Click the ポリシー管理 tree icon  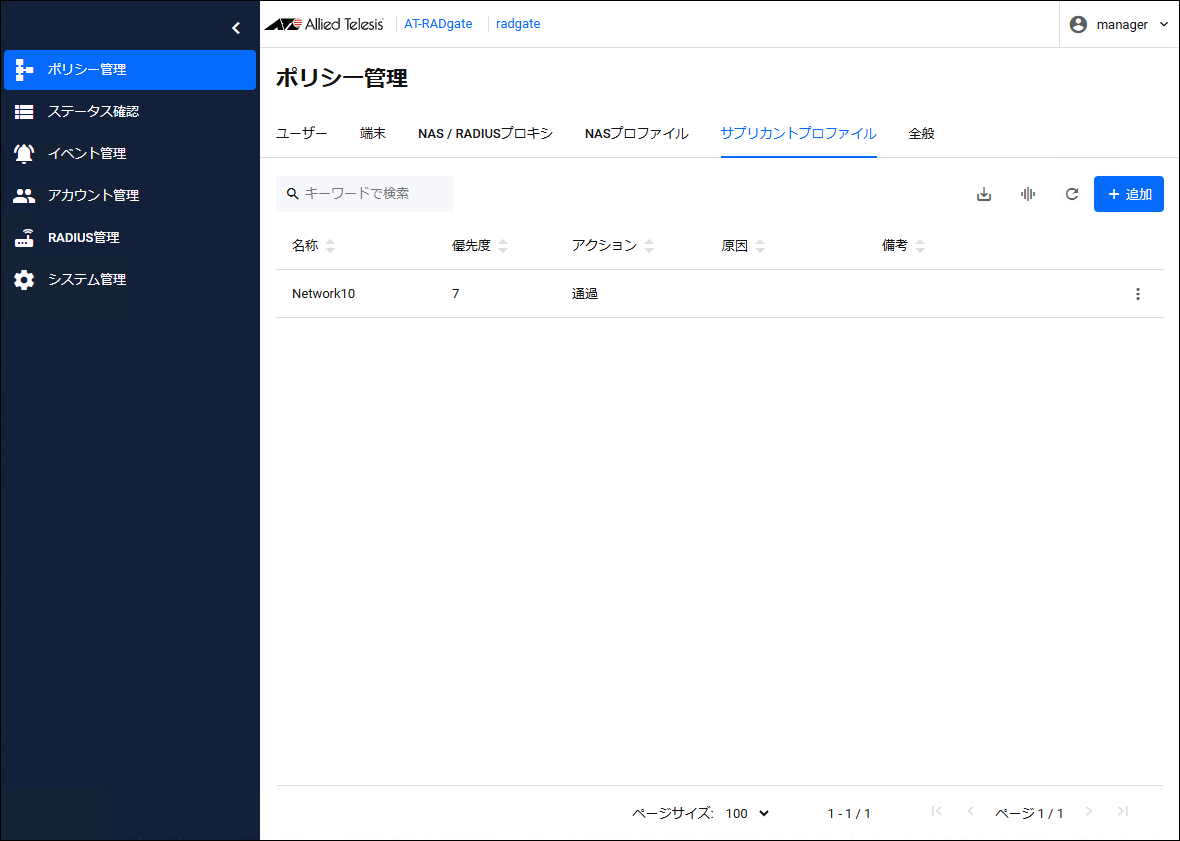click(24, 70)
